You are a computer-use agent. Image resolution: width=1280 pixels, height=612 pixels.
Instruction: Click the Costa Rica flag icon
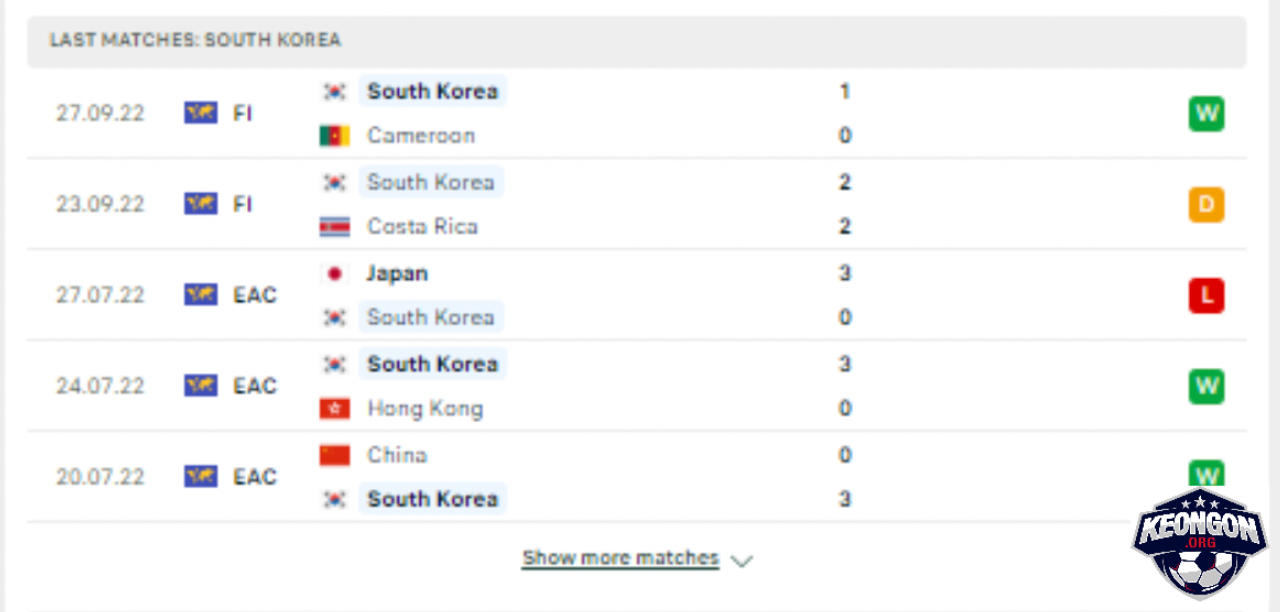(x=334, y=227)
